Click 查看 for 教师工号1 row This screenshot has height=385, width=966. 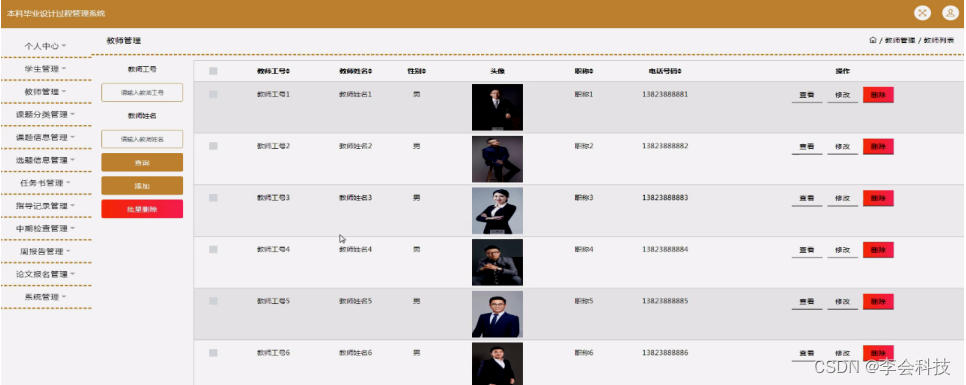click(807, 95)
